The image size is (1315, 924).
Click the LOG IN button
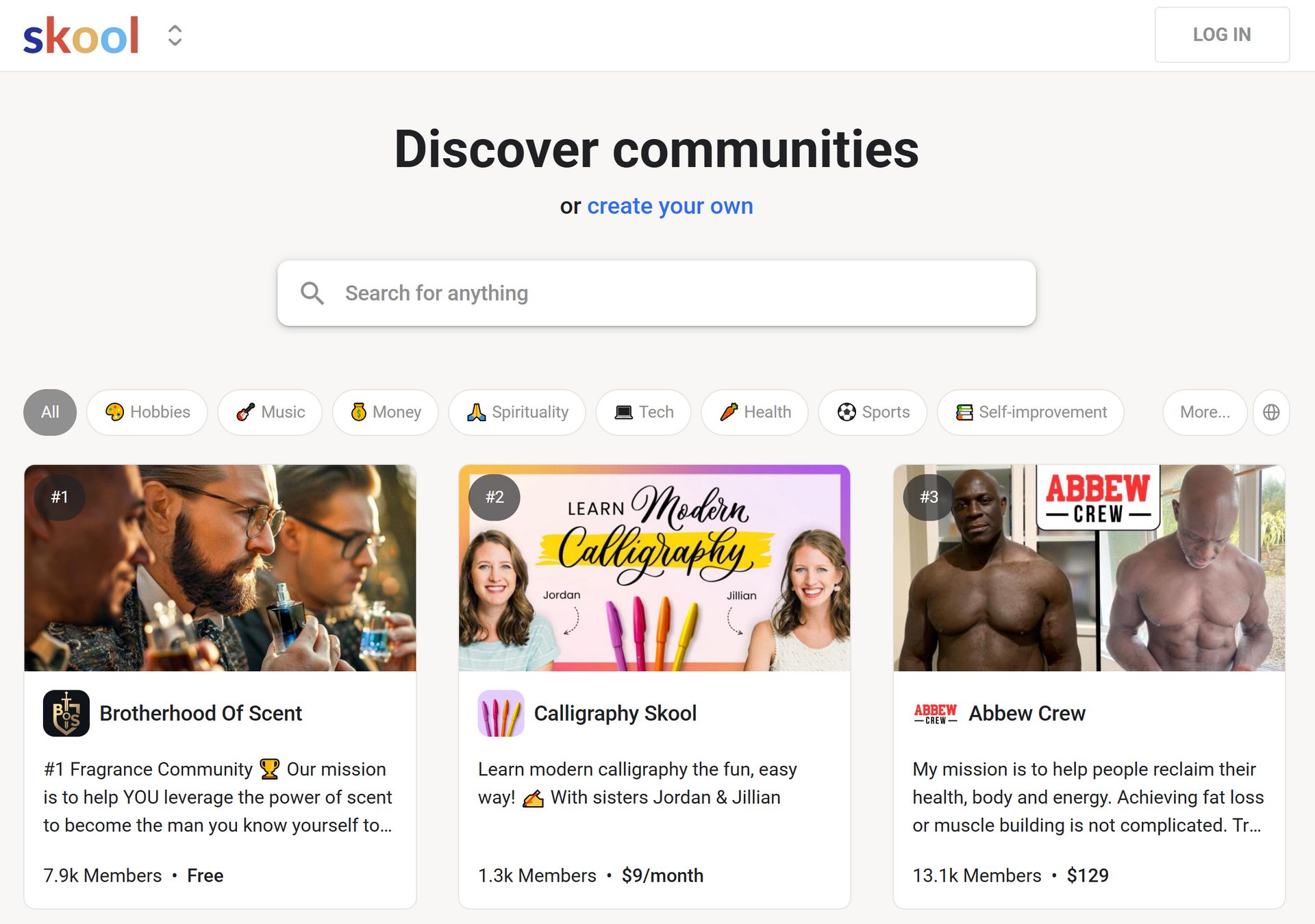pyautogui.click(x=1222, y=35)
